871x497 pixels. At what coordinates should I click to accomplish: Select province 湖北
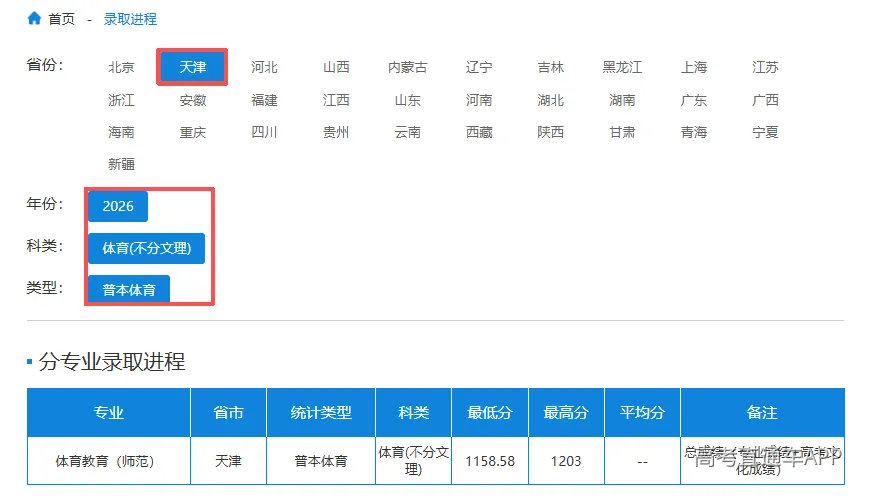550,100
